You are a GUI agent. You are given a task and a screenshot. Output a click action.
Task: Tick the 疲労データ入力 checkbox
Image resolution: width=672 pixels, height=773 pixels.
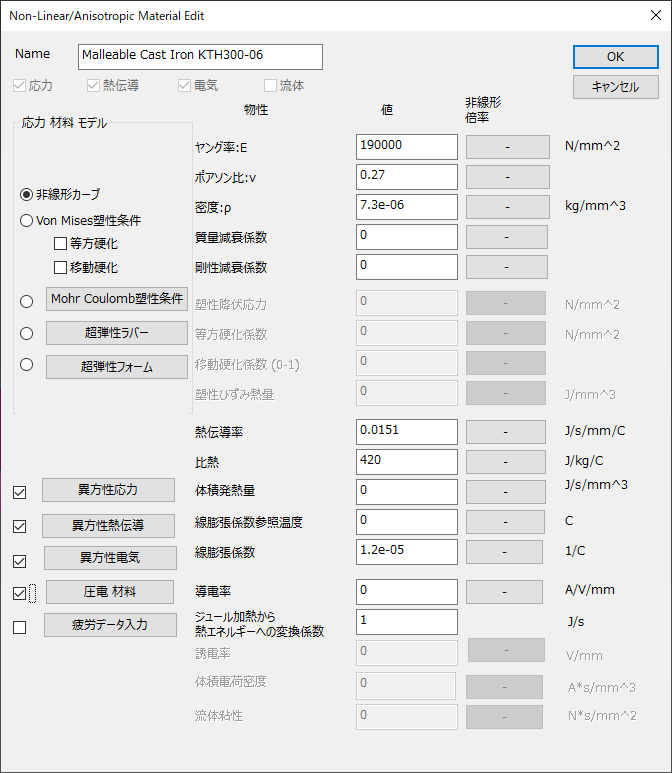[x=20, y=627]
